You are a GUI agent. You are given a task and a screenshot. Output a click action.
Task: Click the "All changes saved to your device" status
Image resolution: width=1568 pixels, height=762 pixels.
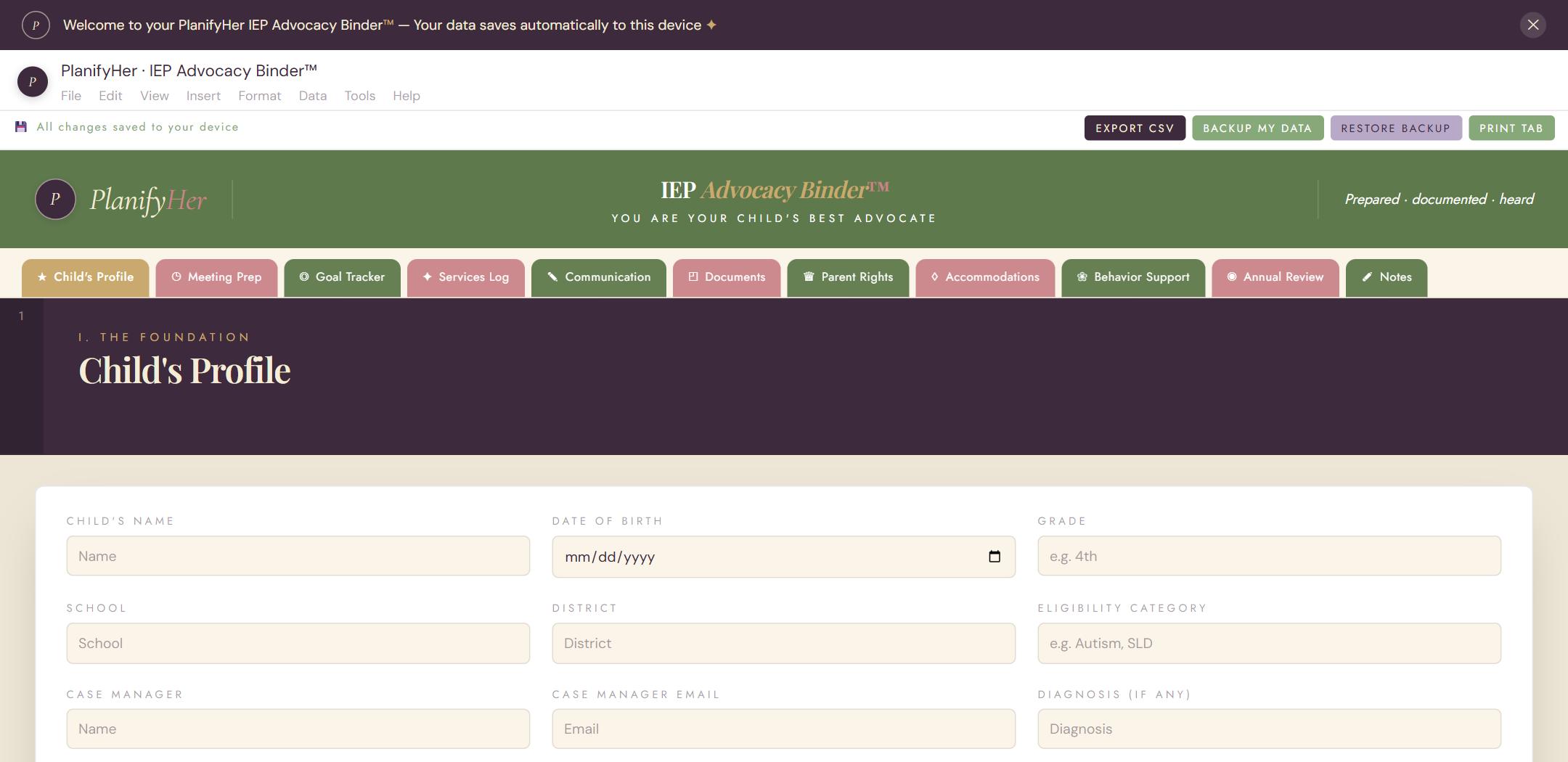pos(137,127)
